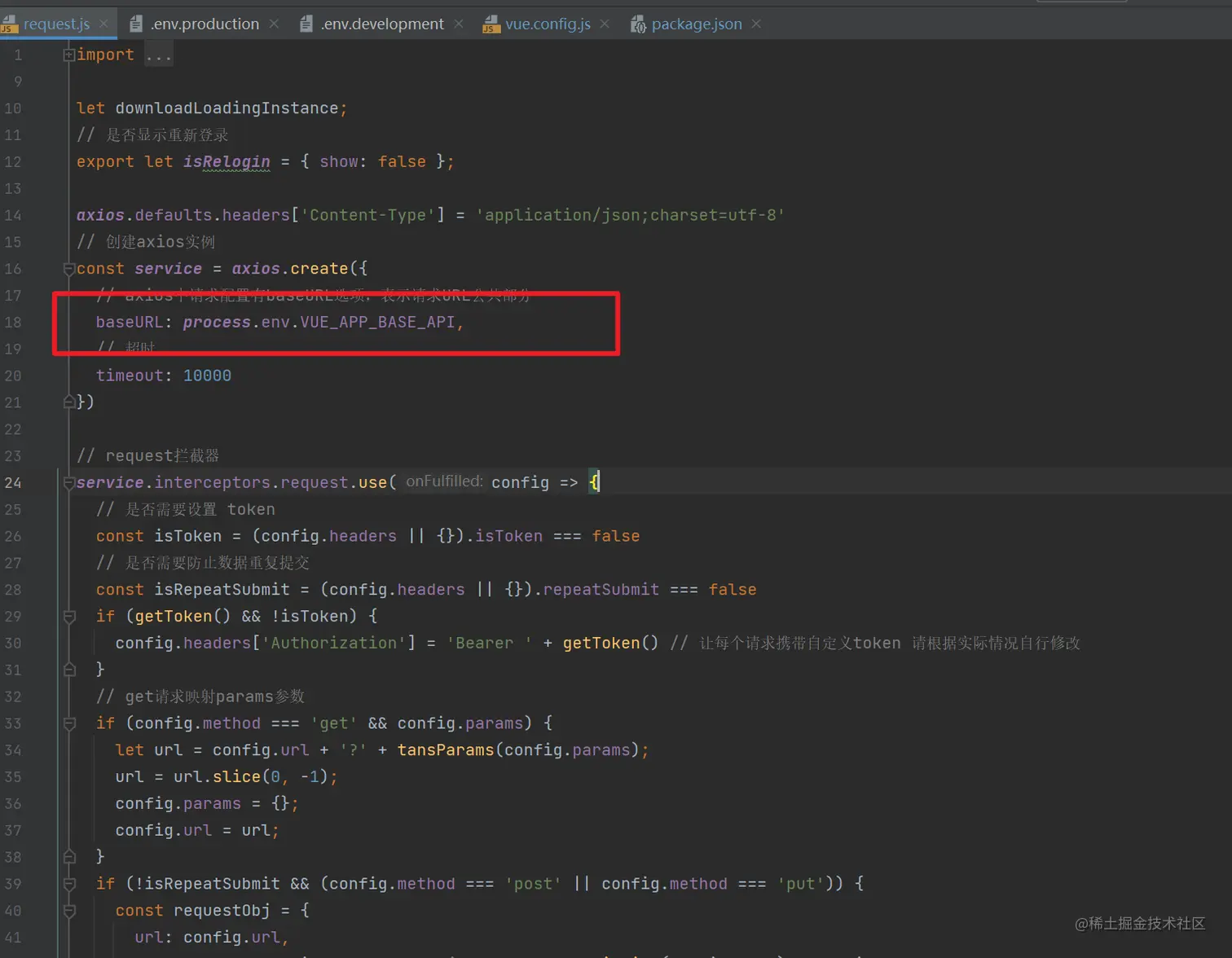This screenshot has height=958, width=1232.
Task: Open the .env.production tab
Action: coord(205,24)
